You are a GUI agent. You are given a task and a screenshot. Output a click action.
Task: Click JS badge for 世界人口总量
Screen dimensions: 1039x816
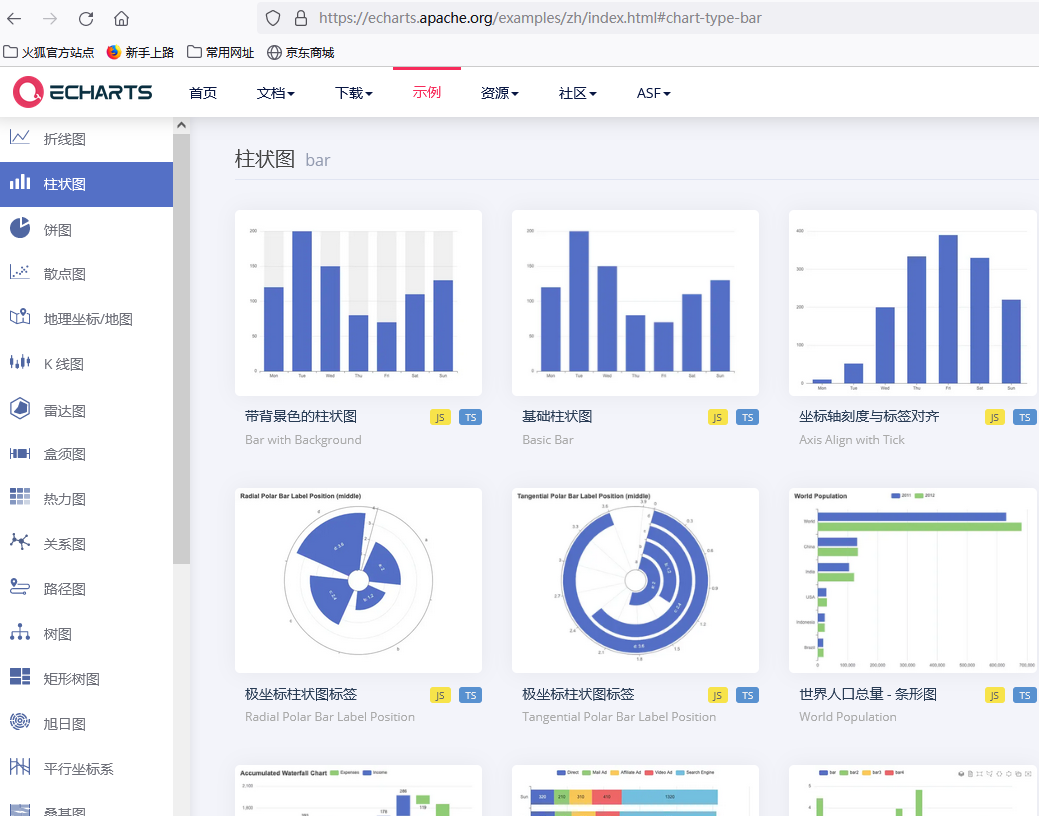tap(995, 695)
